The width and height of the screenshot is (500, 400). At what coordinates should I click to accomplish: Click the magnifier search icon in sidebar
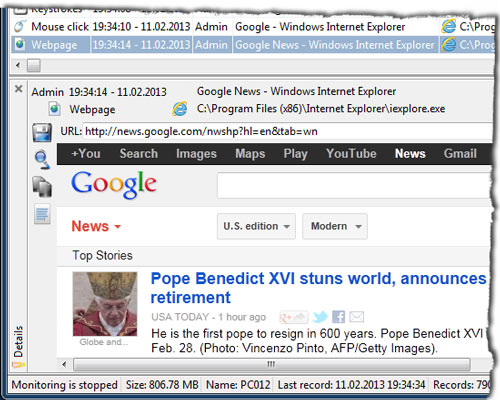(x=42, y=159)
